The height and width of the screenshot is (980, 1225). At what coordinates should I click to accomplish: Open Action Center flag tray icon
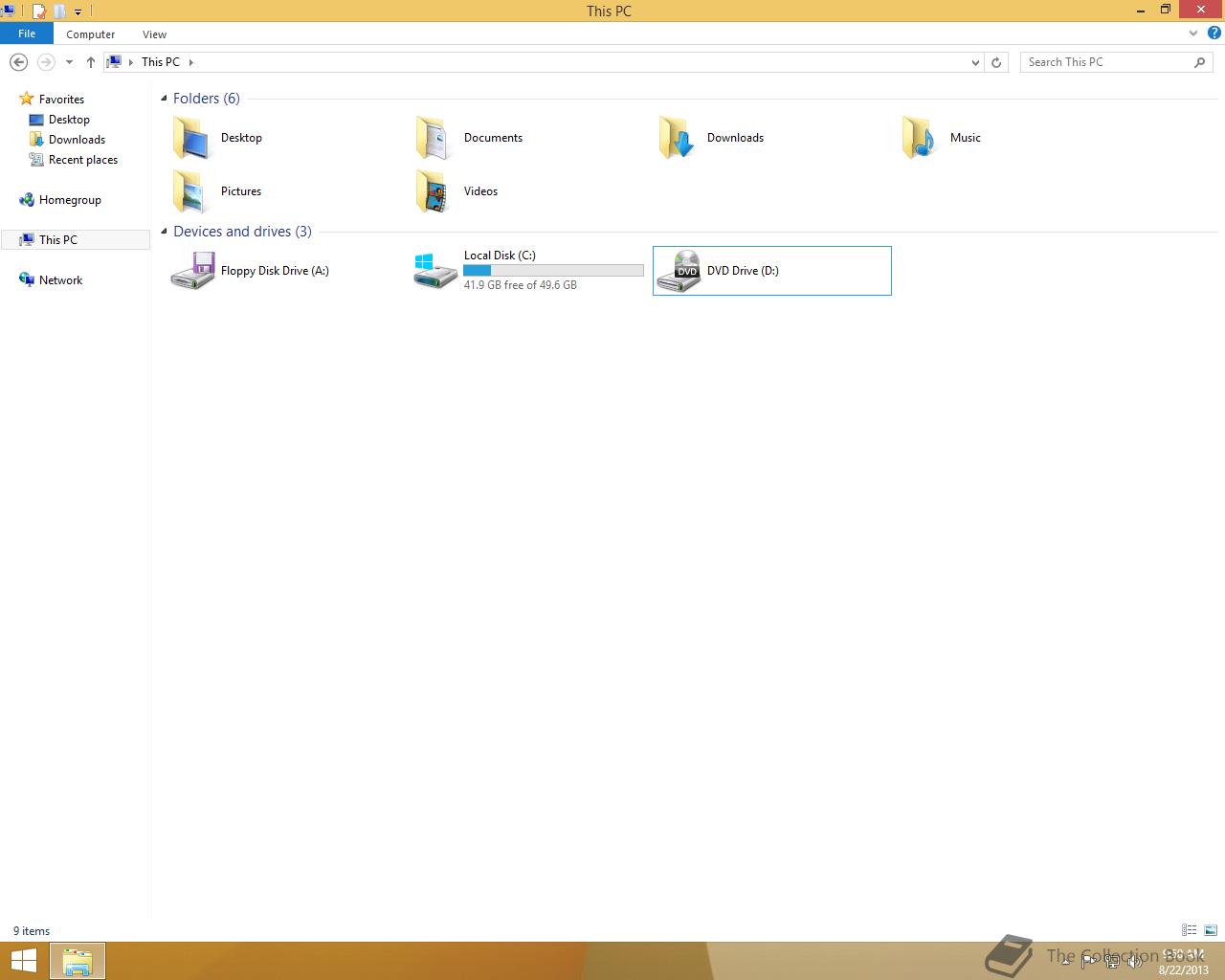pos(1089,961)
